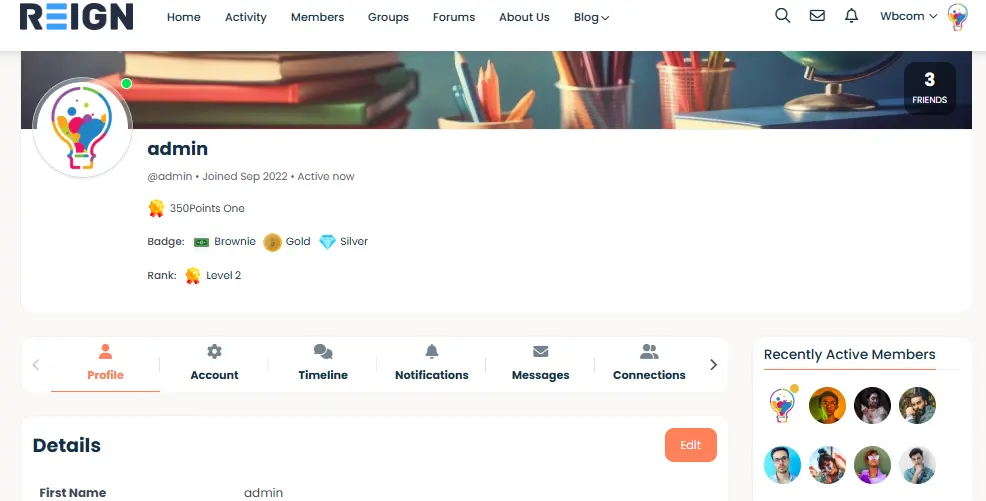Viewport: 986px width, 501px height.
Task: Open admin's large profile avatar
Action: (82, 128)
